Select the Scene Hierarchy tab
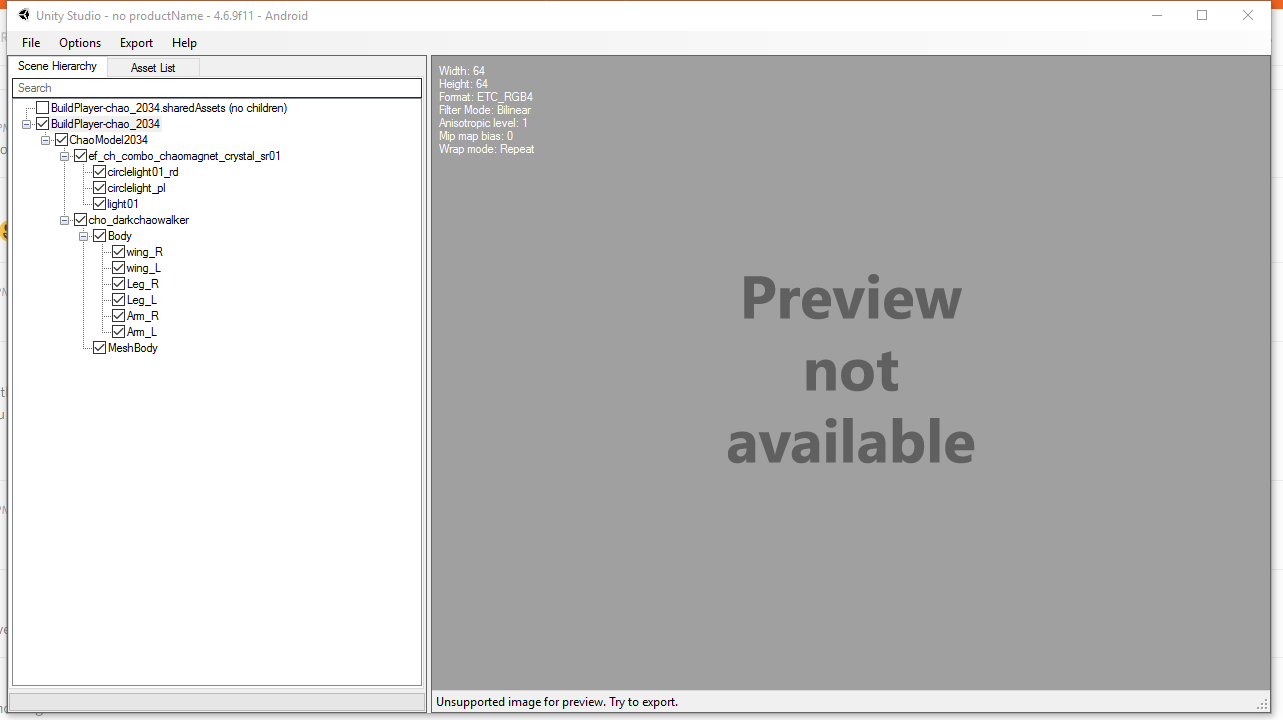The height and width of the screenshot is (720, 1283). click(58, 66)
